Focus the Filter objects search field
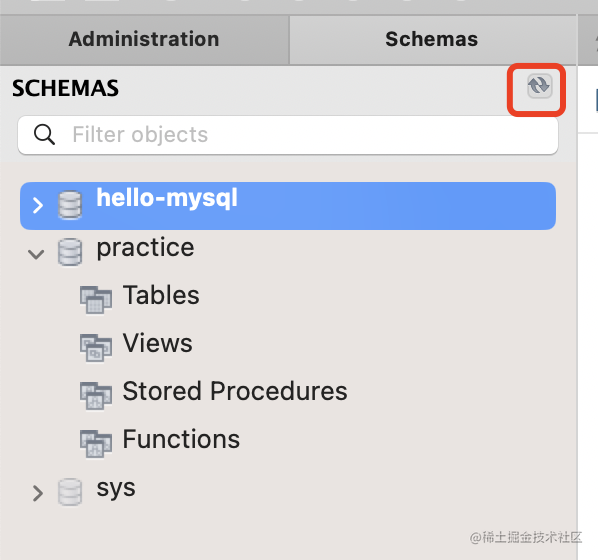Screen dimensions: 598x560 [x=288, y=135]
